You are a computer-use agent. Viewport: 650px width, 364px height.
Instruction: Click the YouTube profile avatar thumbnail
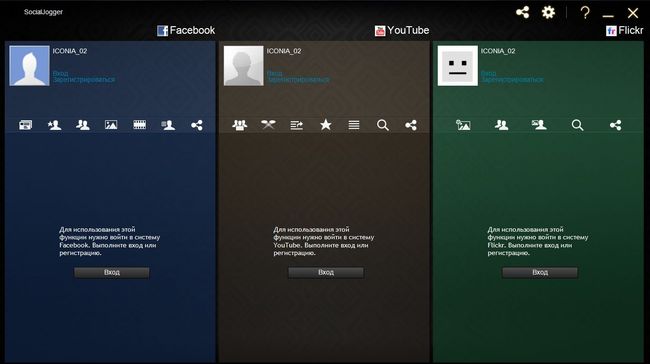point(243,66)
